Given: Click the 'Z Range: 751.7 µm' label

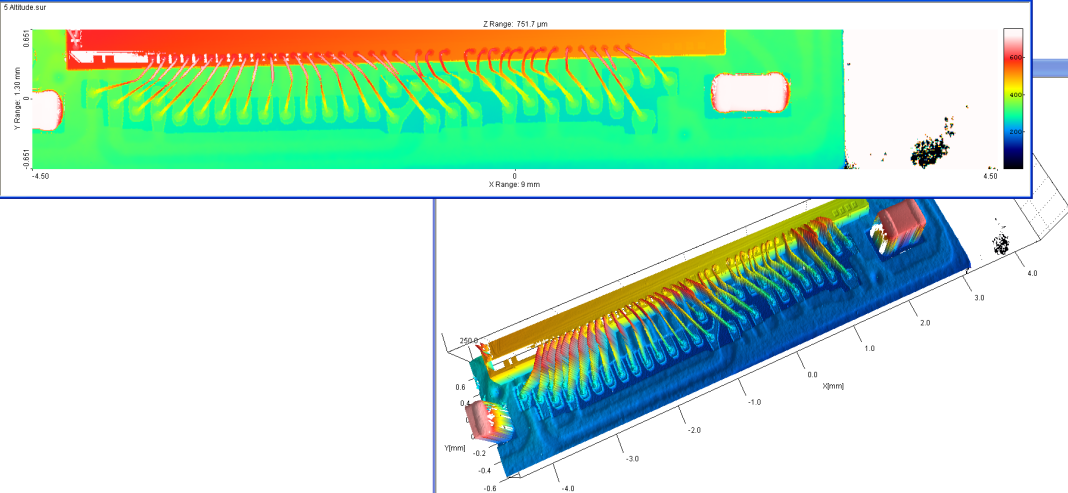Looking at the screenshot, I should pyautogui.click(x=515, y=23).
